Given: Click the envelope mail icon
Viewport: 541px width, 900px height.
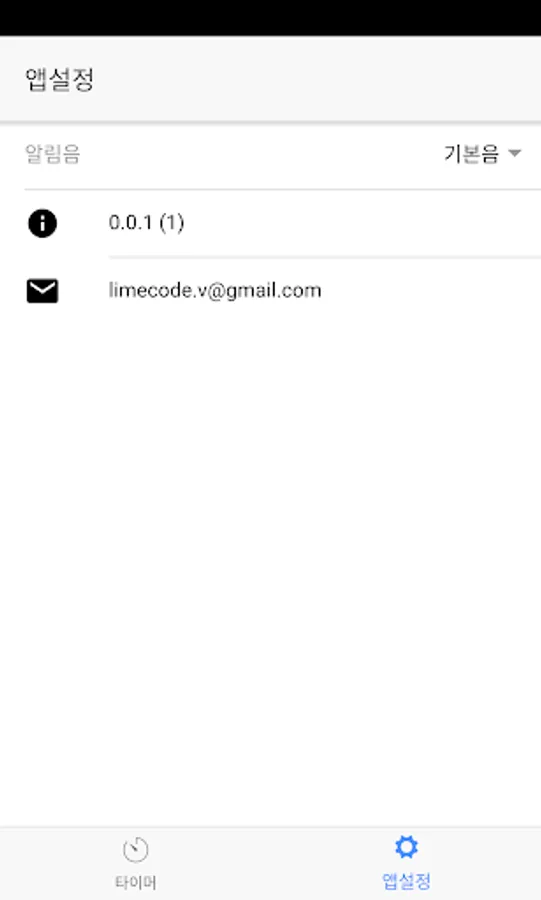Looking at the screenshot, I should [x=42, y=291].
